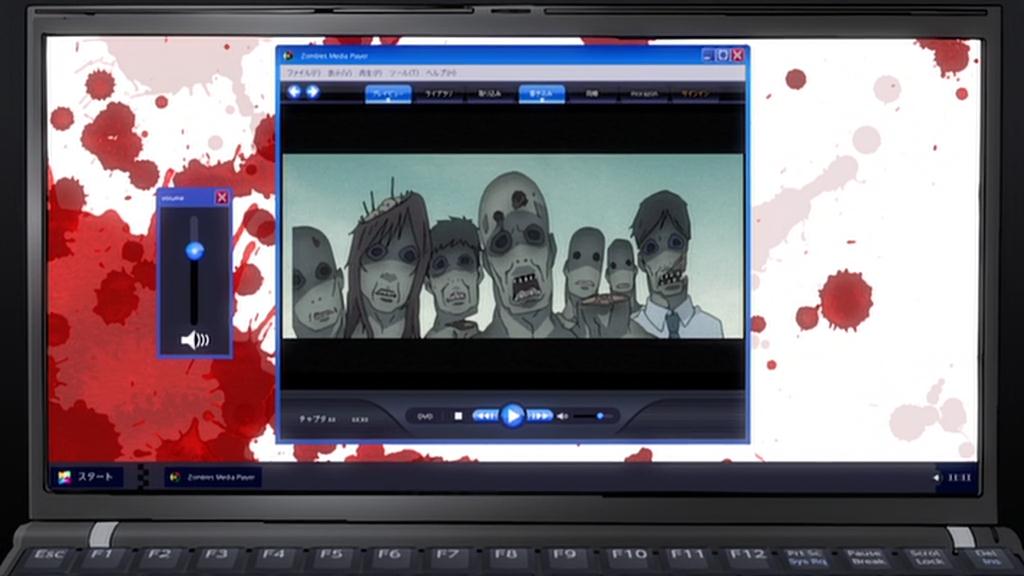Screen dimensions: 1024x576
Task: Click the rewind button left of Play
Action: (485, 416)
